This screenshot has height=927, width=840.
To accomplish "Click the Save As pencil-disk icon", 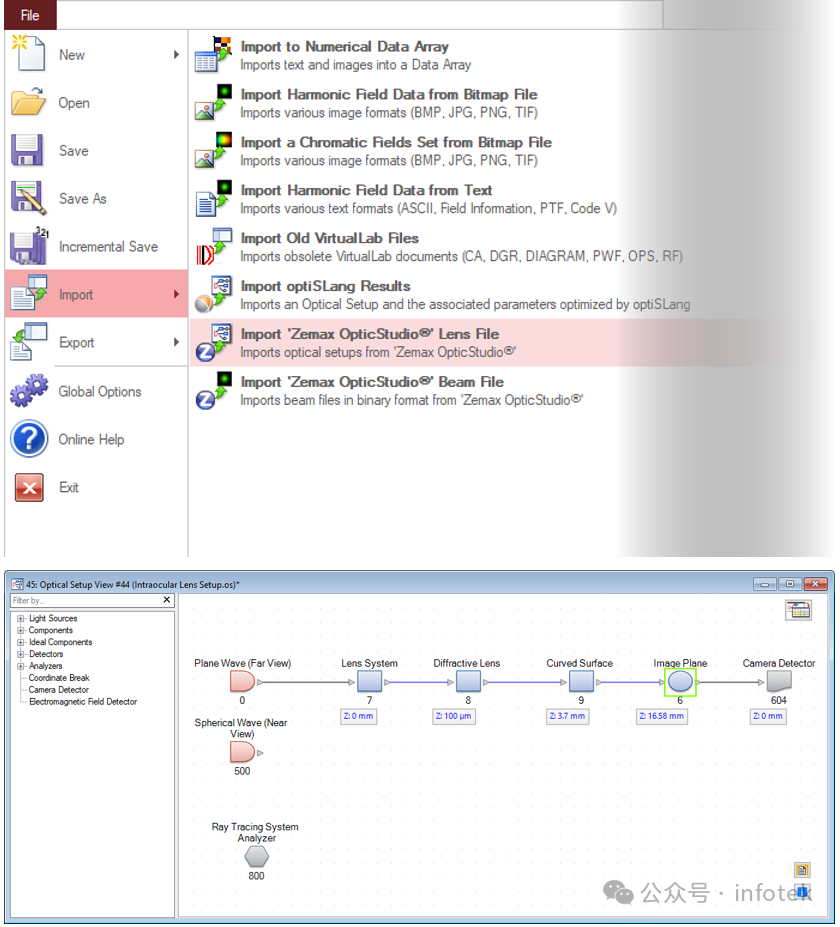I will click(x=28, y=197).
